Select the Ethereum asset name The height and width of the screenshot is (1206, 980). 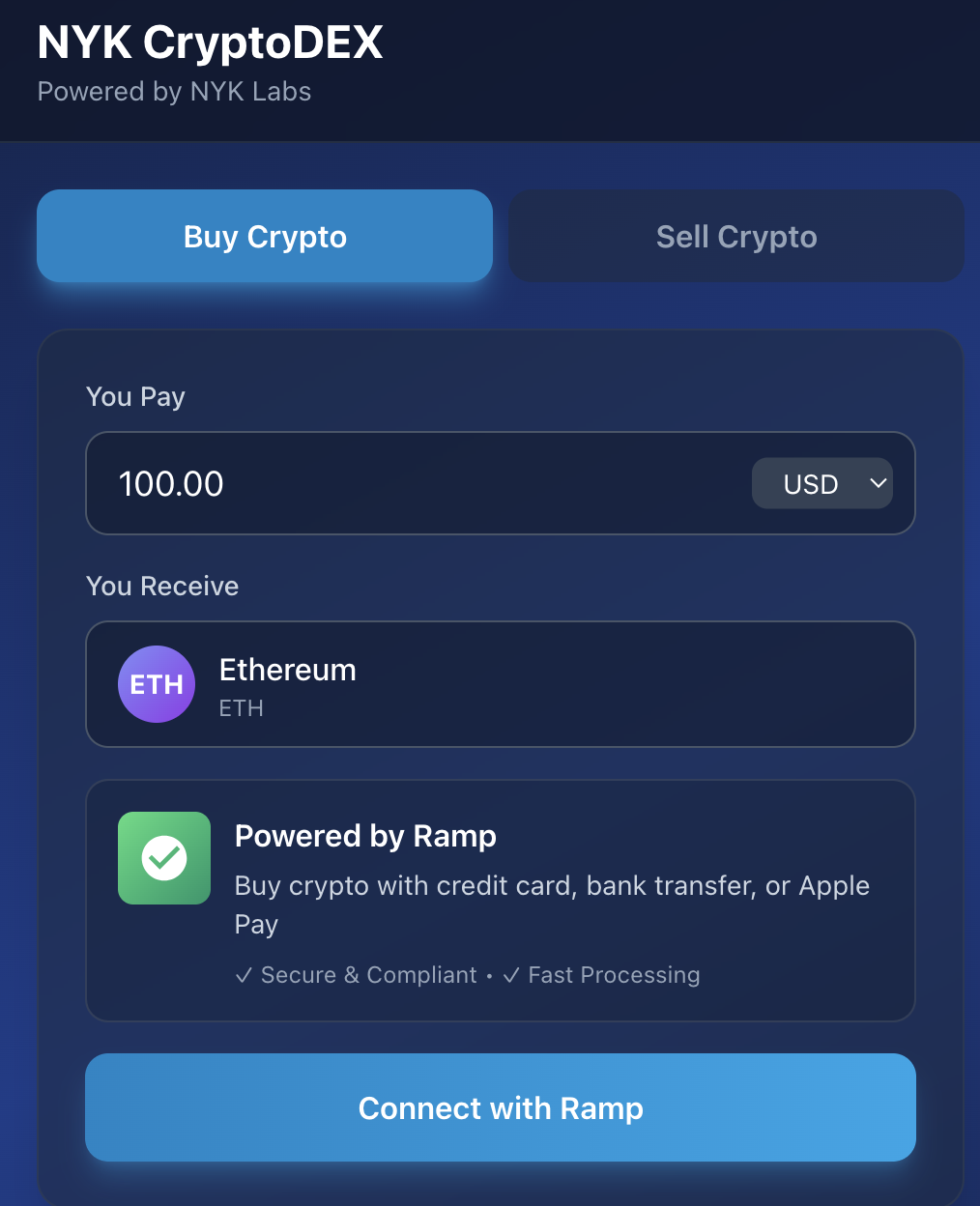[x=287, y=670]
